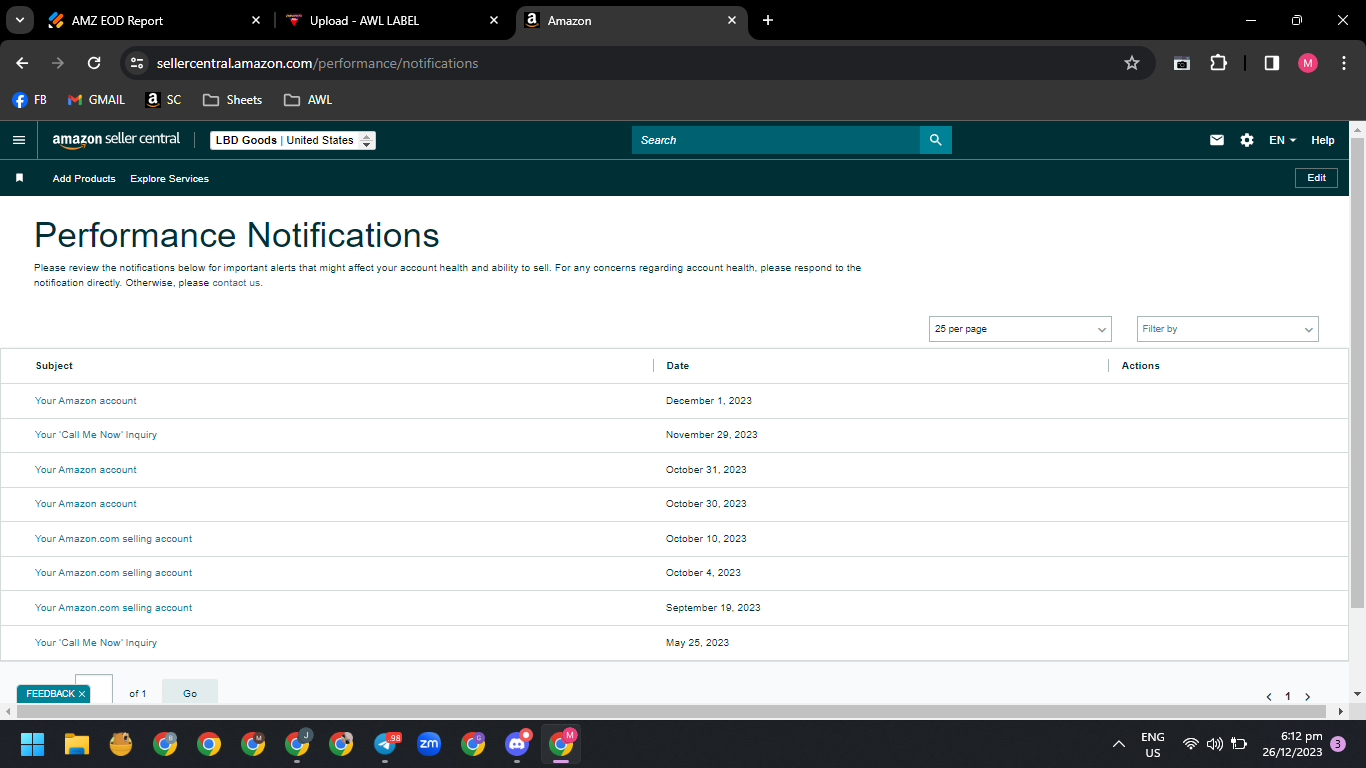Open the Seller Central hamburger menu
The image size is (1366, 768).
coord(18,140)
